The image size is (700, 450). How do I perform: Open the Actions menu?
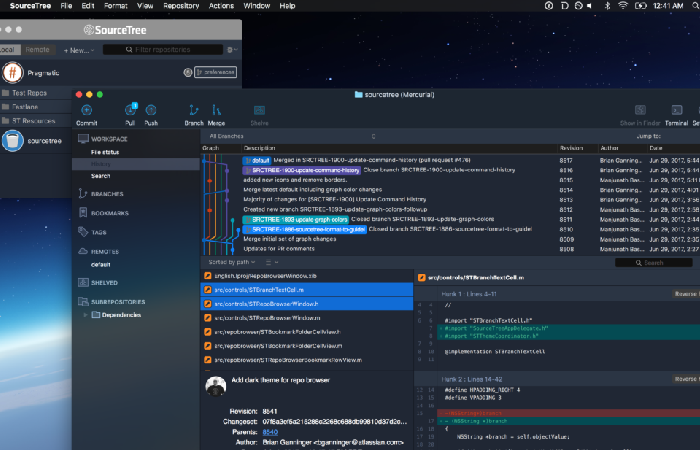[221, 6]
